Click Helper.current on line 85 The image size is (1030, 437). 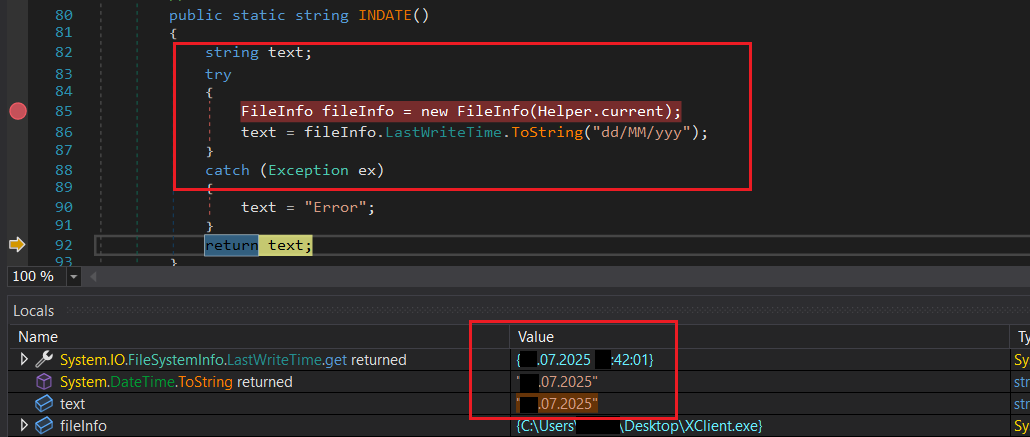click(x=601, y=111)
